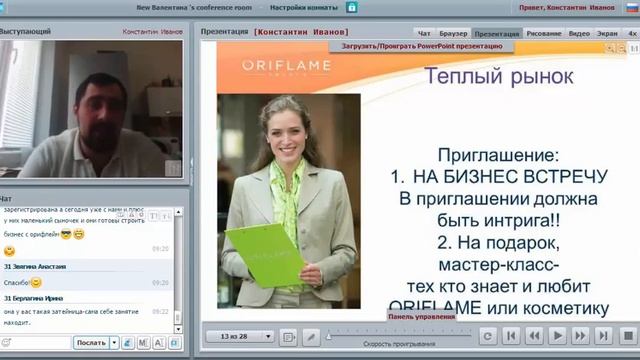Jump to the last slide

coord(603,336)
